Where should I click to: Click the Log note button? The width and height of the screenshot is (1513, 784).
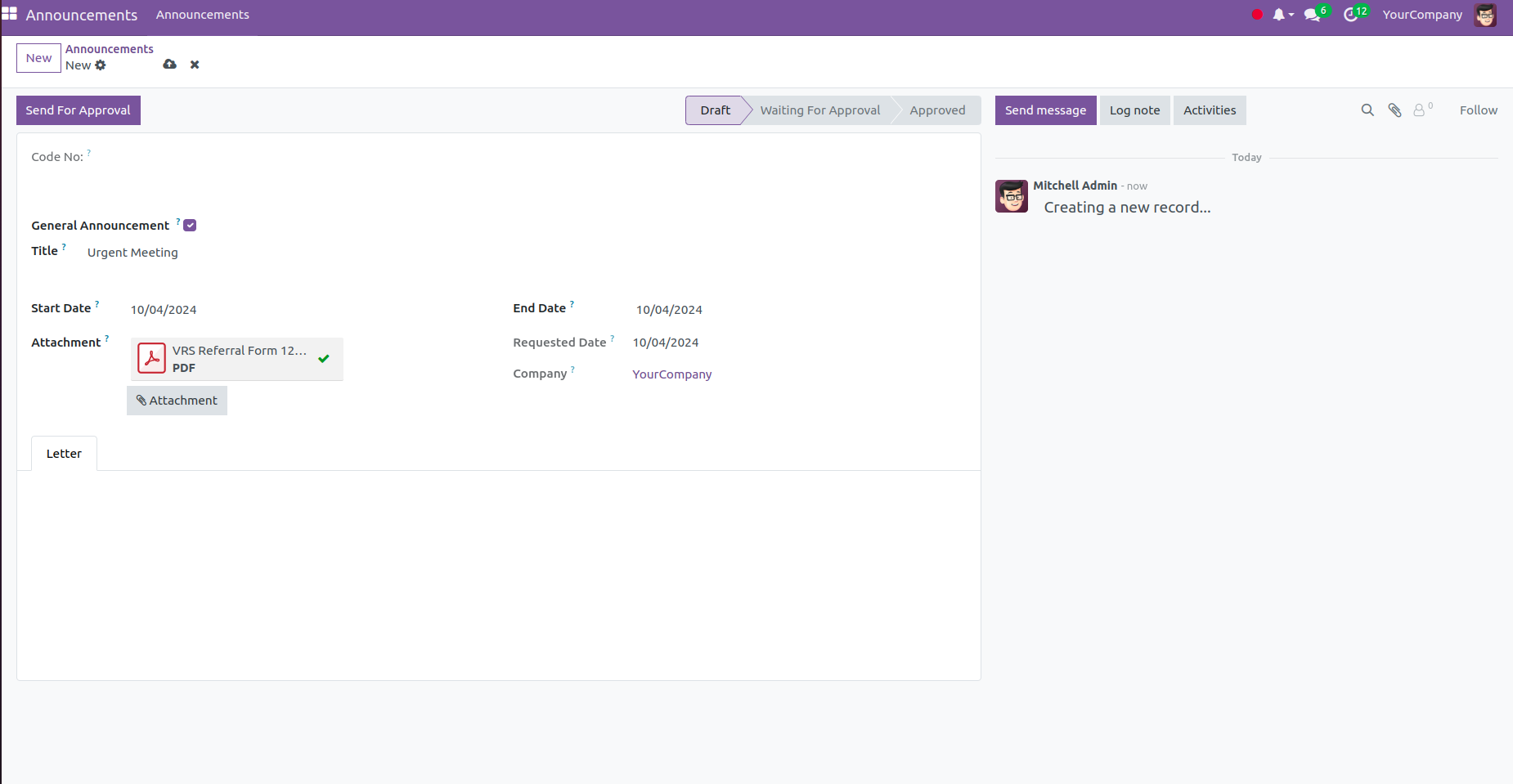[x=1134, y=110]
